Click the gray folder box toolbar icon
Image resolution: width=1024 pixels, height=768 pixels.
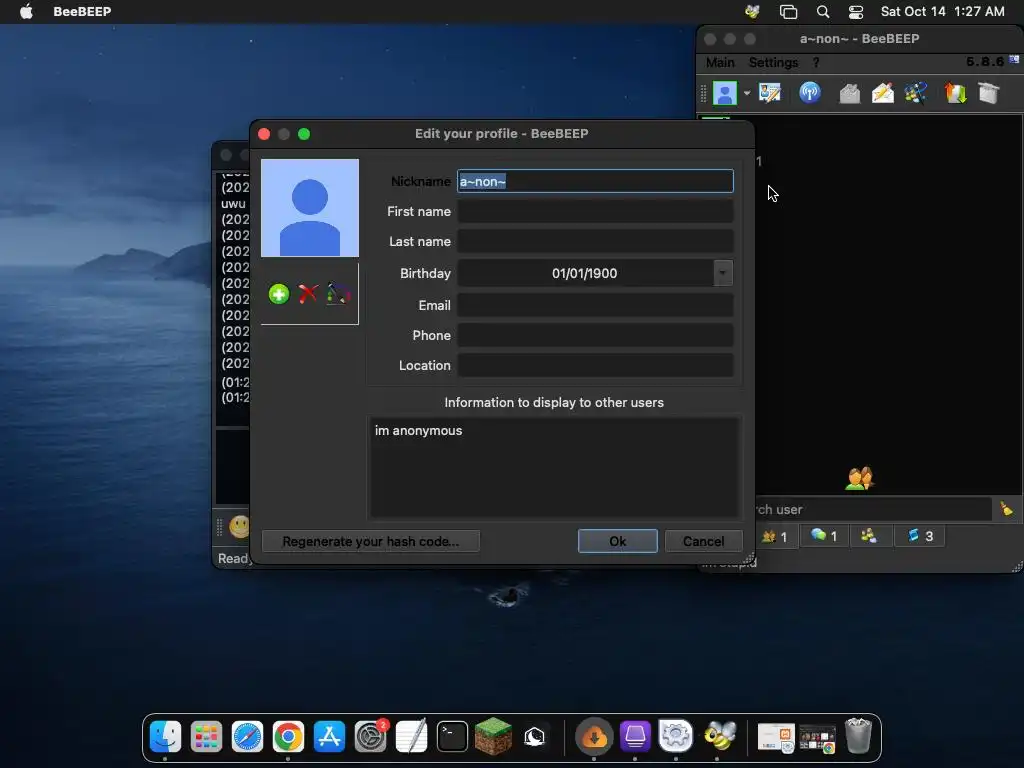click(x=989, y=93)
